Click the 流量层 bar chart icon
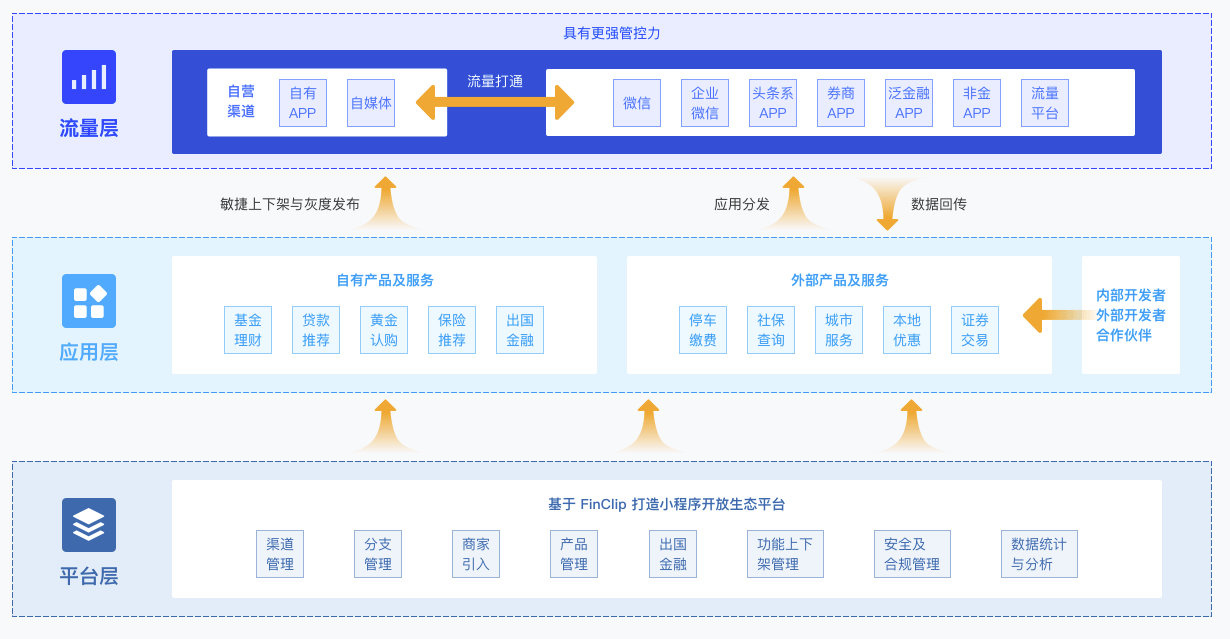The width and height of the screenshot is (1230, 639). (89, 77)
